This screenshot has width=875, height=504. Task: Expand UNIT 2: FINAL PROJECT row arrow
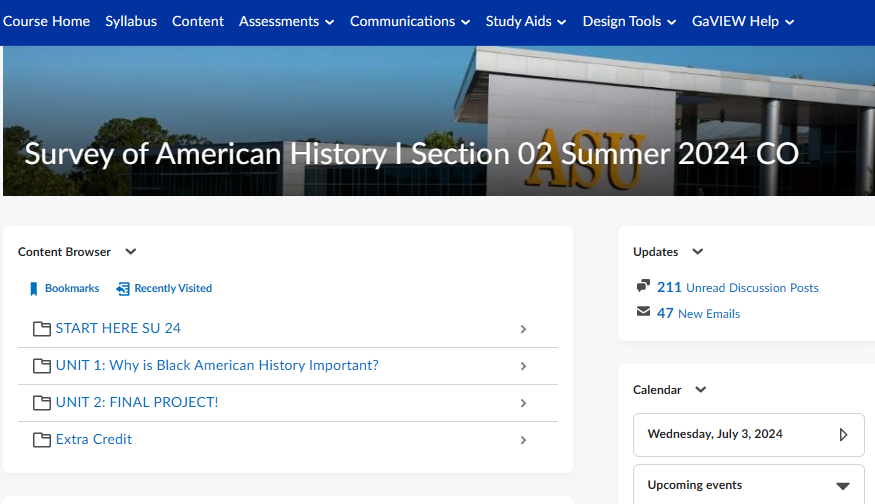[523, 403]
